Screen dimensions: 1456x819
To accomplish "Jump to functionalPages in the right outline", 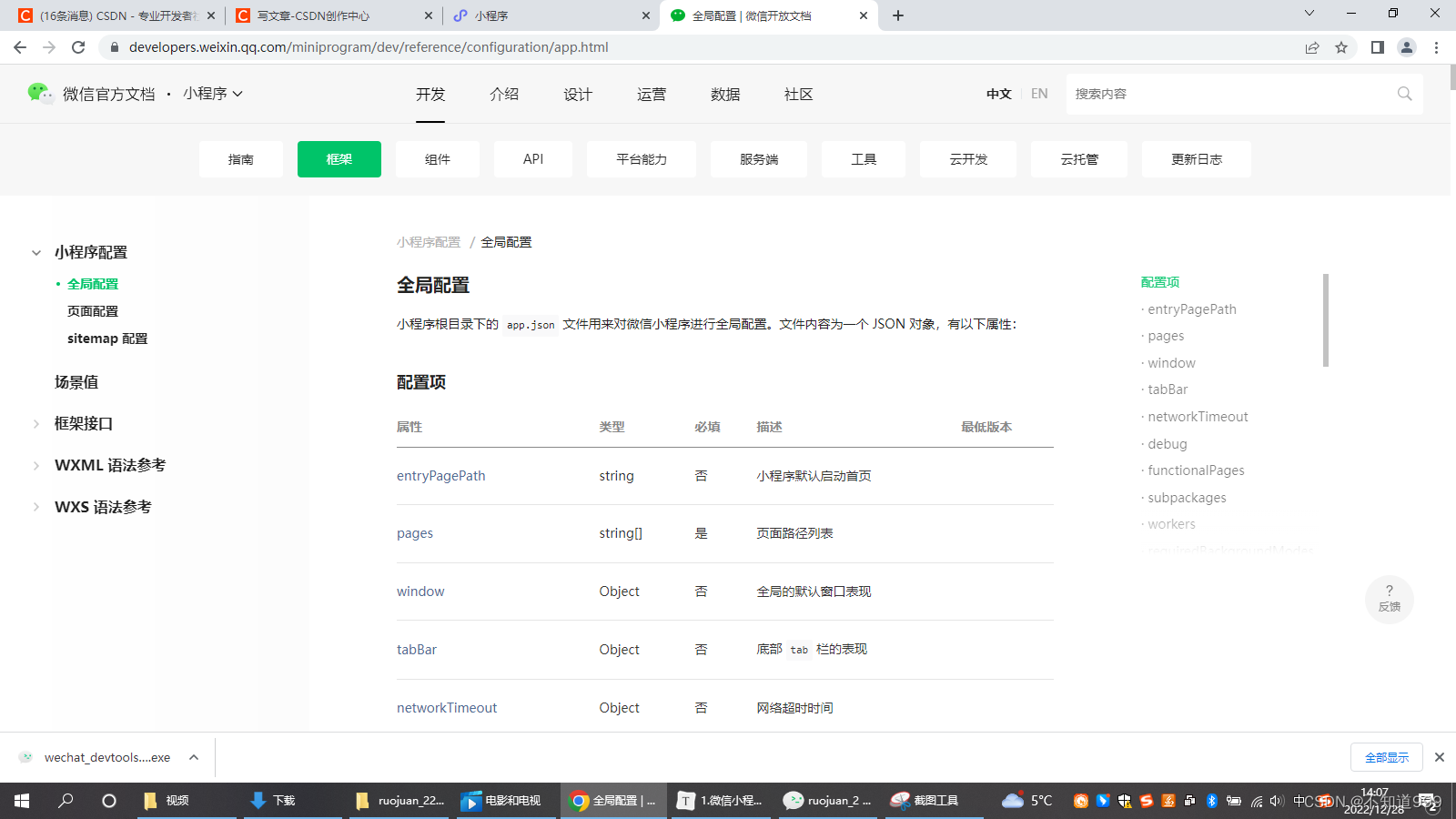I will coord(1196,470).
